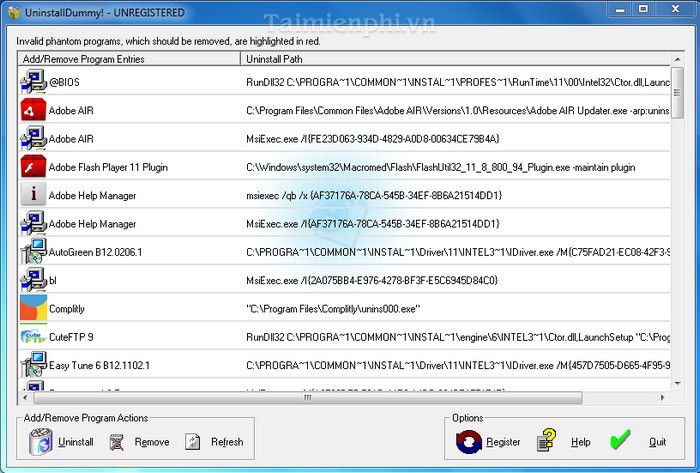Click the installer icon for Adobe Help Manager MsiExec row
Image resolution: width=700 pixels, height=473 pixels.
click(x=33, y=223)
